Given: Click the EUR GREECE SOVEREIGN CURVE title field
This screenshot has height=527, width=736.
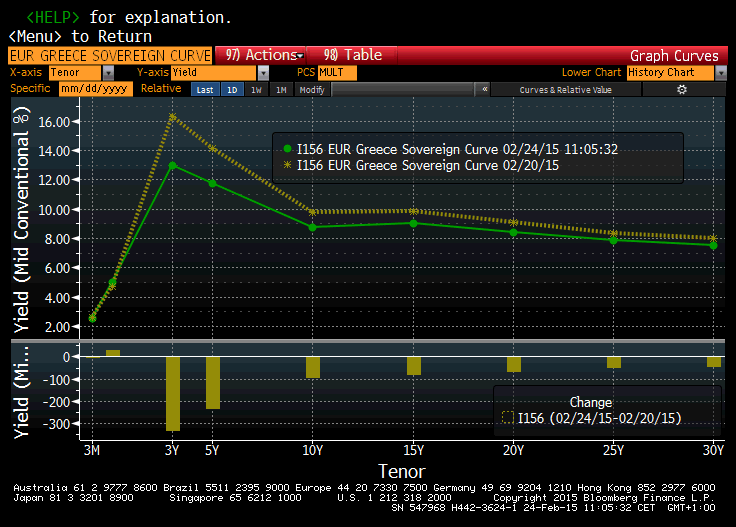Looking at the screenshot, I should click(110, 56).
